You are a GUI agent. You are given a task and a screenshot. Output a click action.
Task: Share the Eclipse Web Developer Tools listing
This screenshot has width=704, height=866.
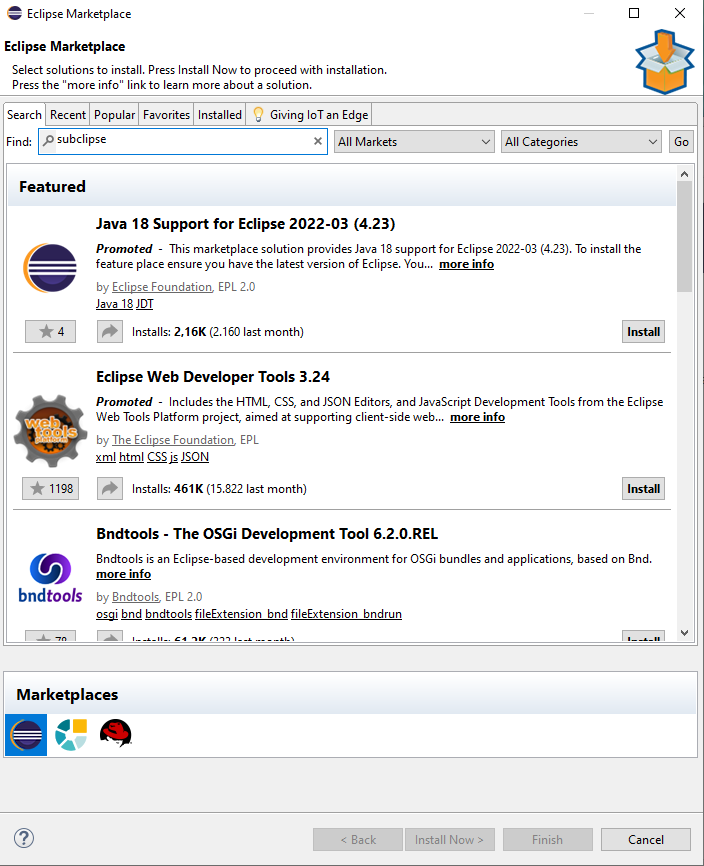[x=110, y=488]
